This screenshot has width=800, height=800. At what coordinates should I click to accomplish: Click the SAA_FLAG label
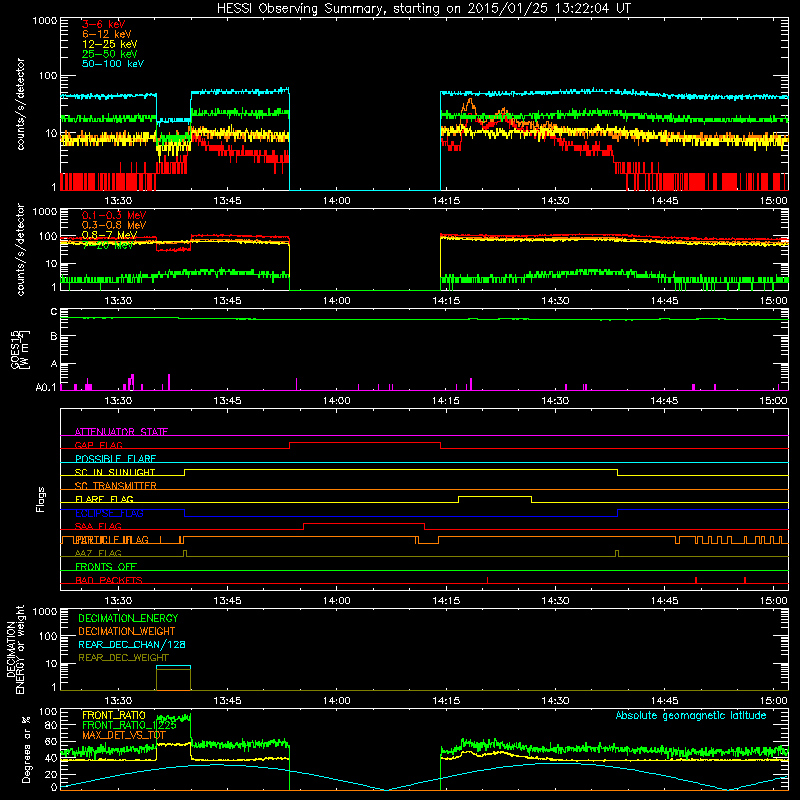(x=98, y=526)
